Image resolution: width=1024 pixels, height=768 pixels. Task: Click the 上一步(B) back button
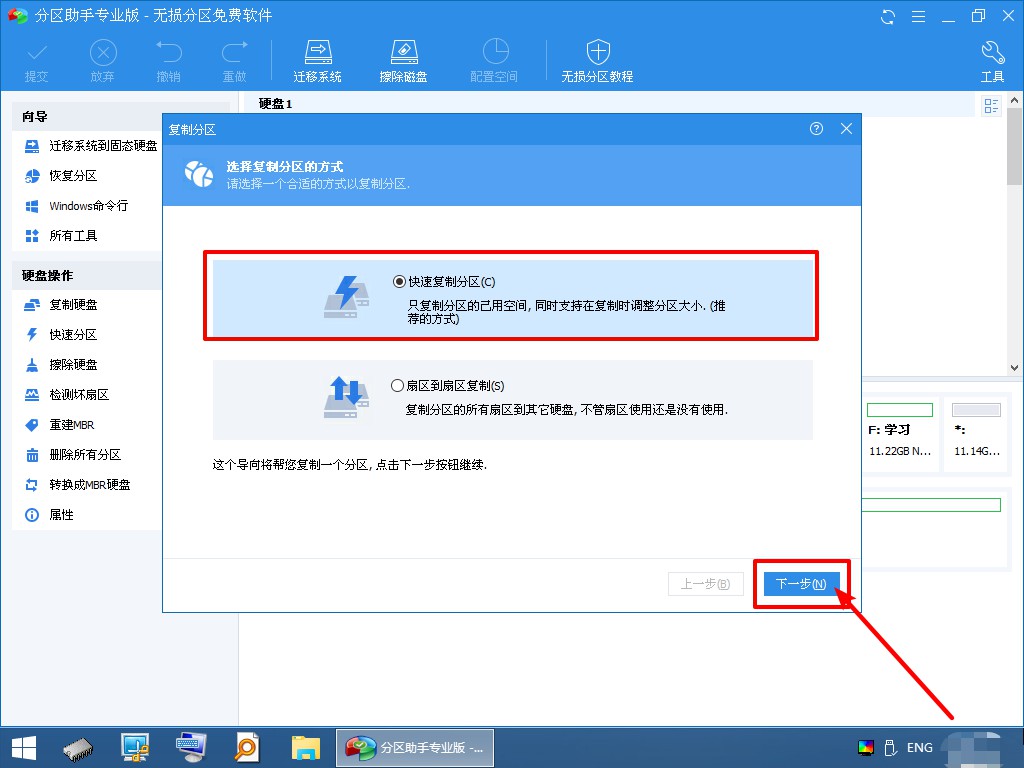click(705, 584)
